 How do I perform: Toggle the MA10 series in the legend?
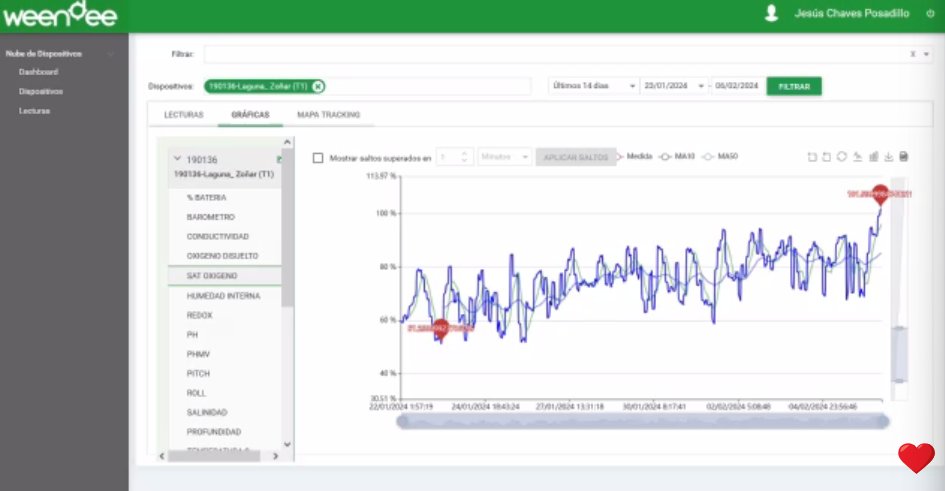(x=676, y=157)
